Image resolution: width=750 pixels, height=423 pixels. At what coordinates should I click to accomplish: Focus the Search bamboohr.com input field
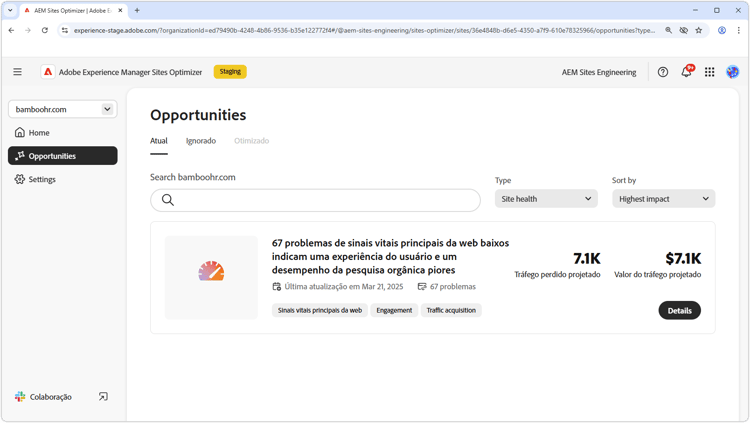[315, 200]
